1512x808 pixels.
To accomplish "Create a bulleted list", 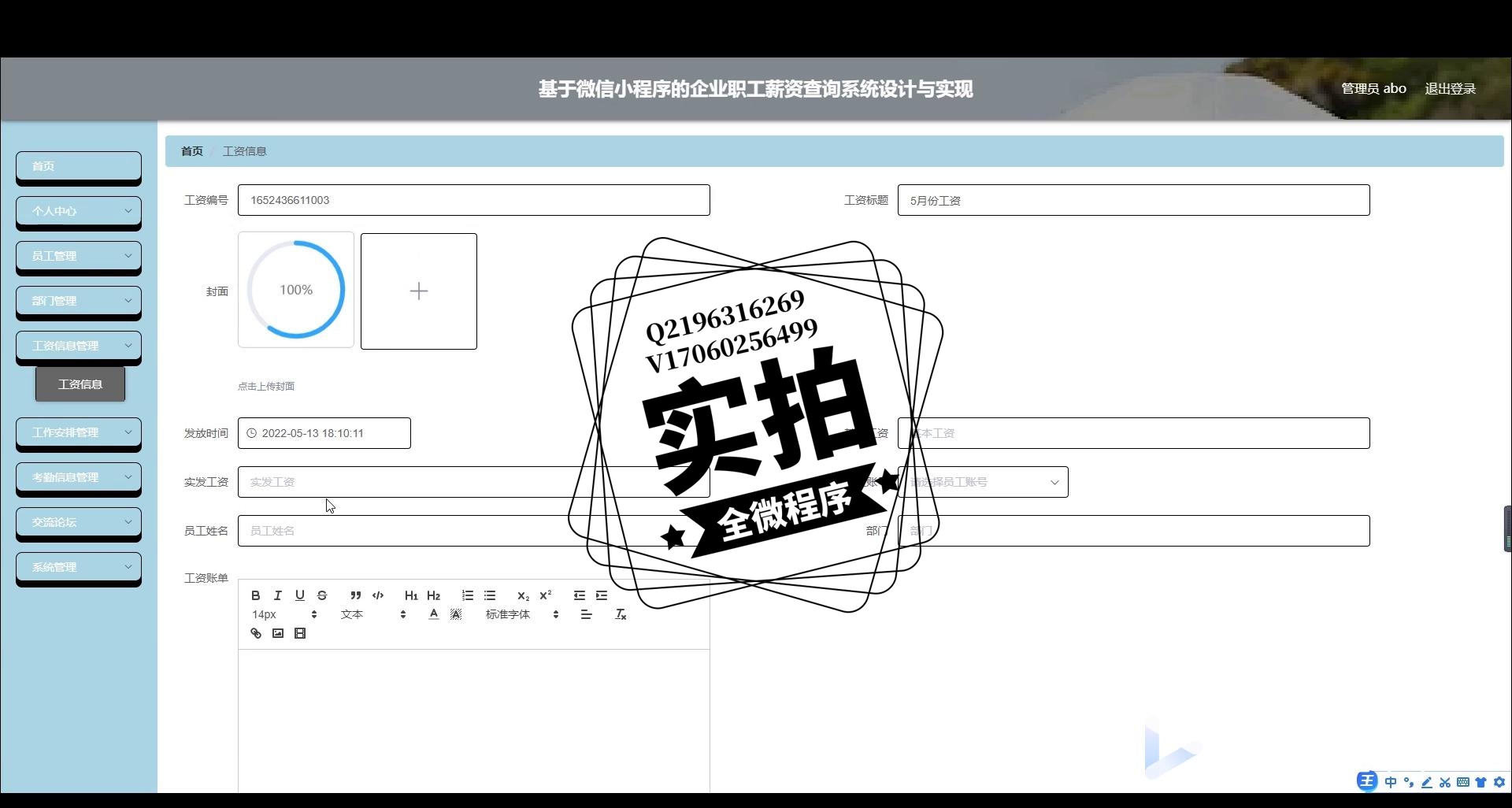I will (x=490, y=595).
